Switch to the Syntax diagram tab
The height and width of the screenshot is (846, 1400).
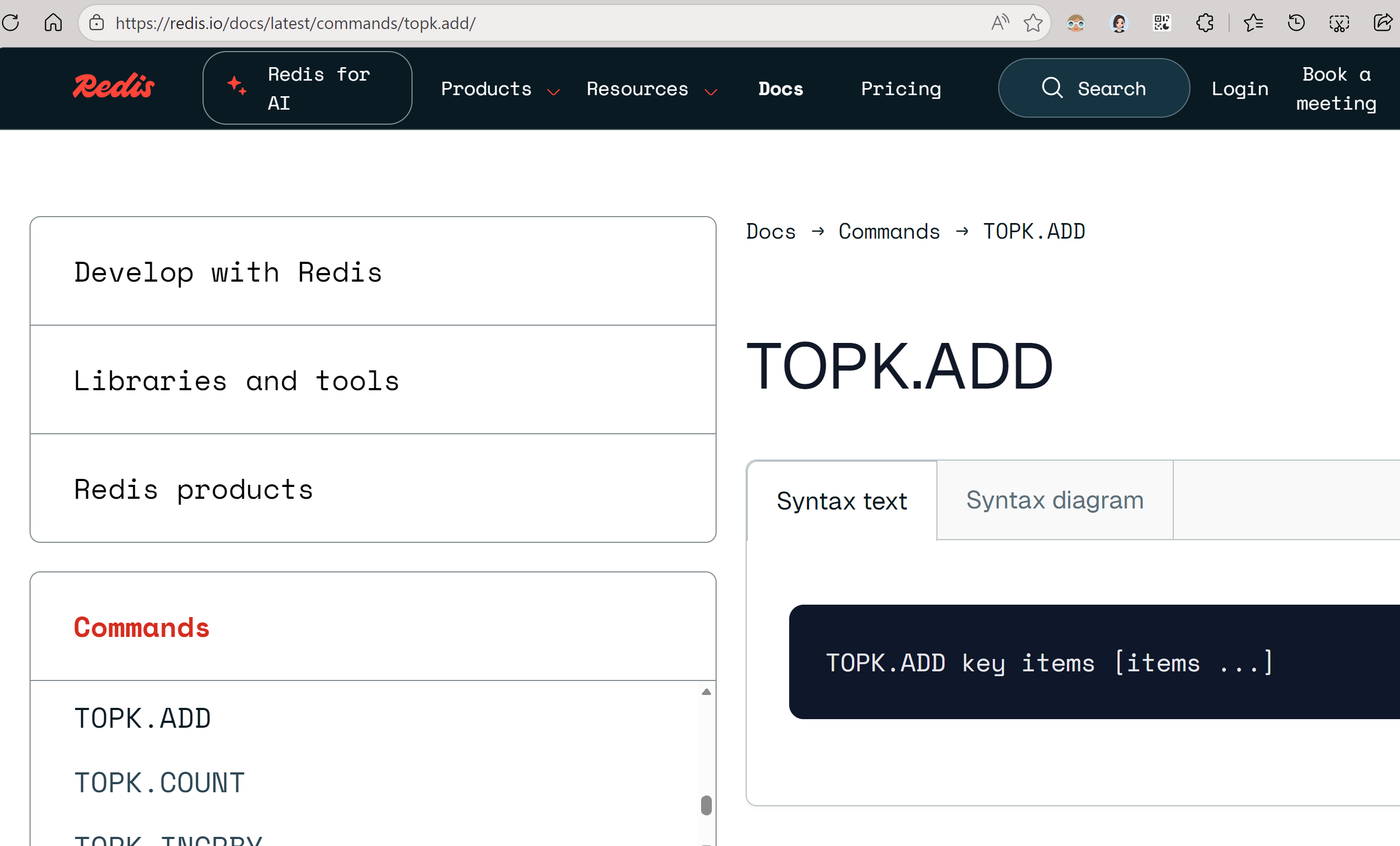coord(1055,500)
